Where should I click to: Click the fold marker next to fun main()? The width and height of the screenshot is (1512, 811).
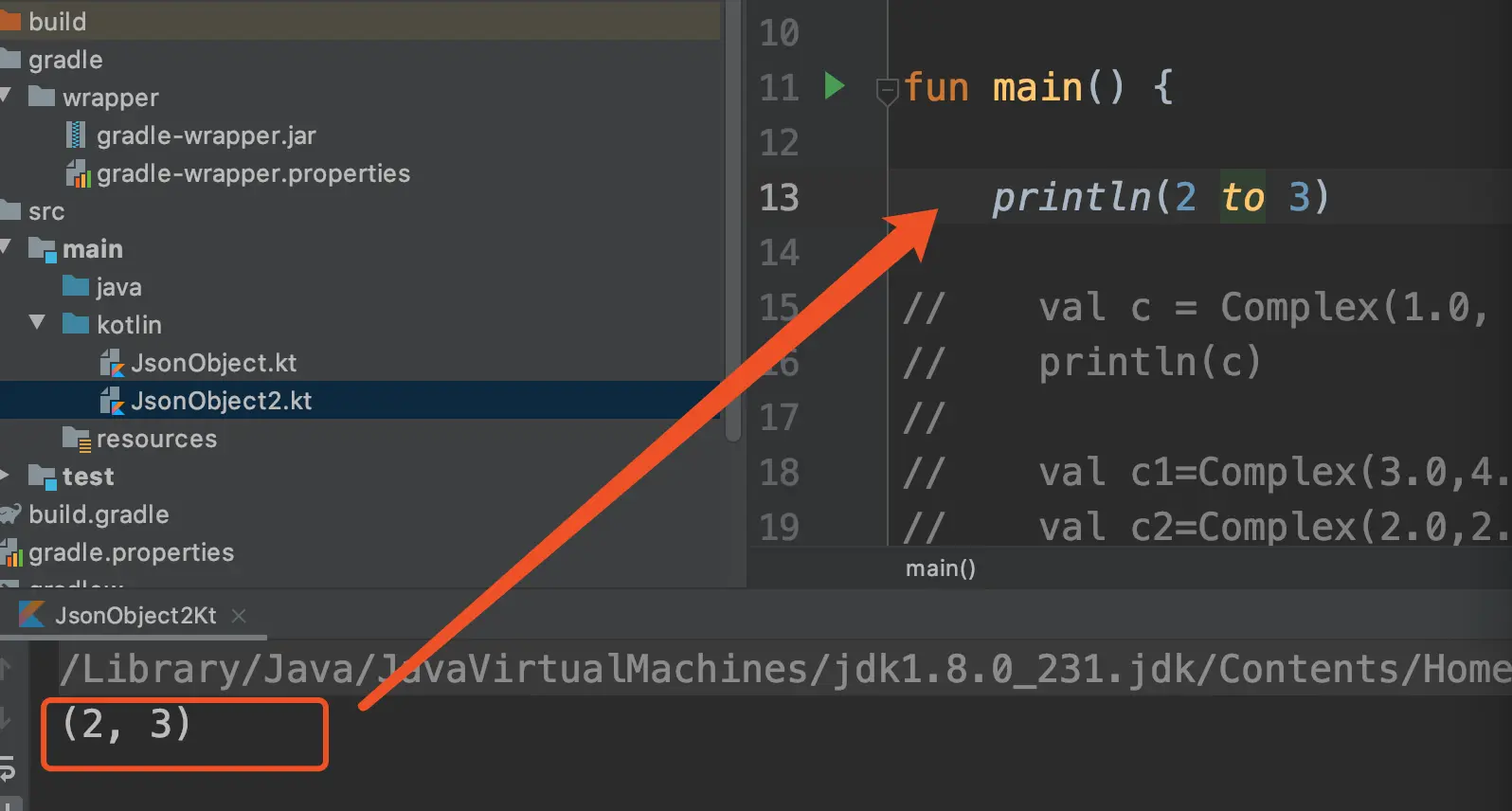click(887, 91)
